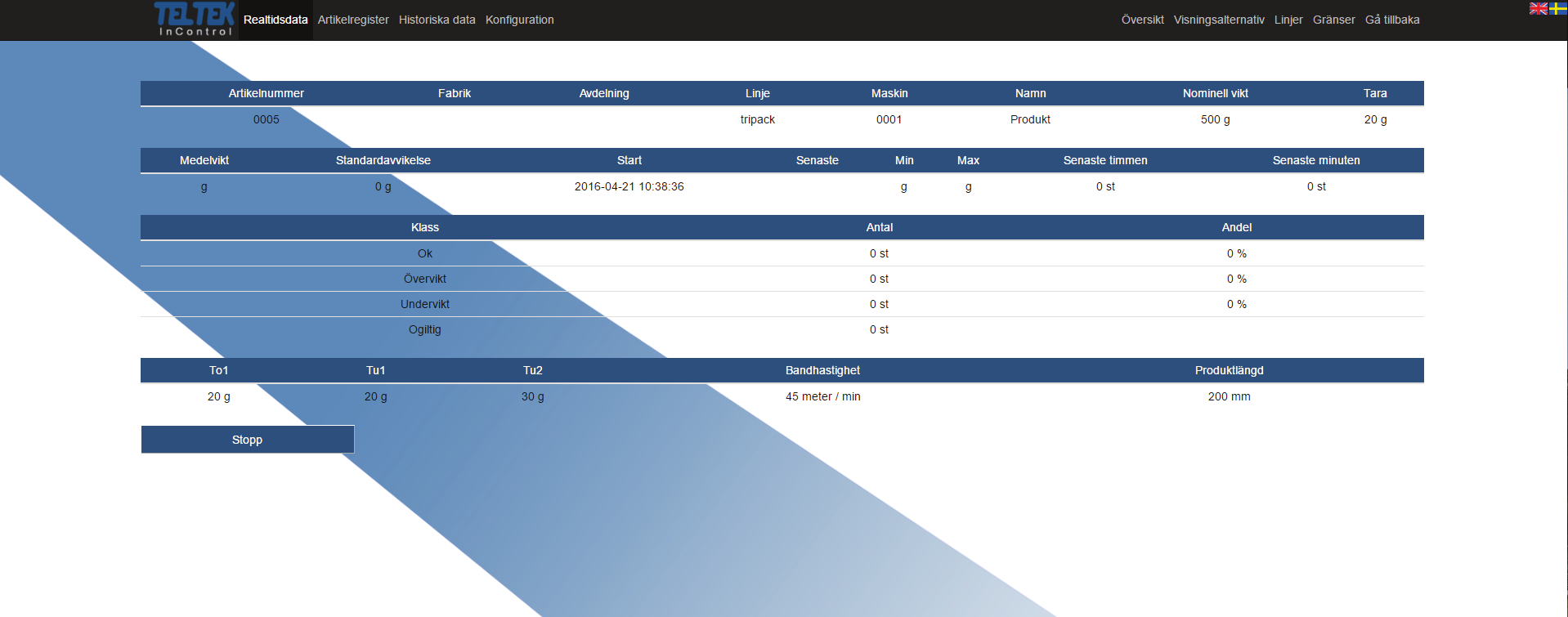Select the tripack line value
Image resolution: width=1568 pixels, height=617 pixels.
coord(758,119)
